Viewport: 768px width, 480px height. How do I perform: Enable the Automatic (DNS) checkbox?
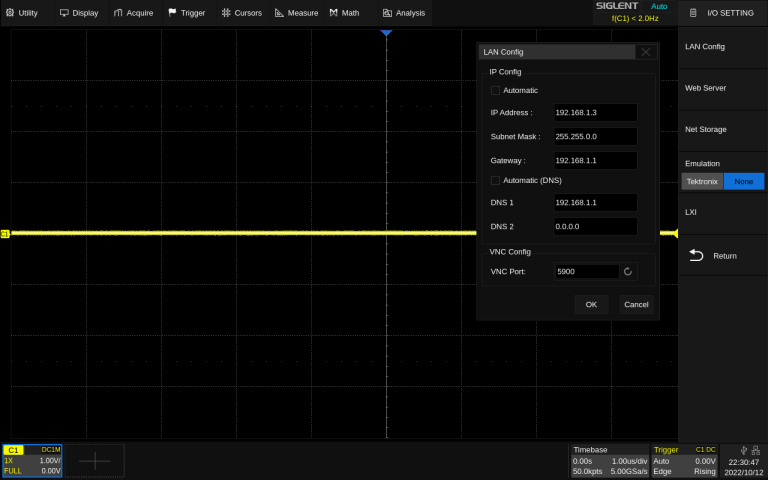coord(495,180)
